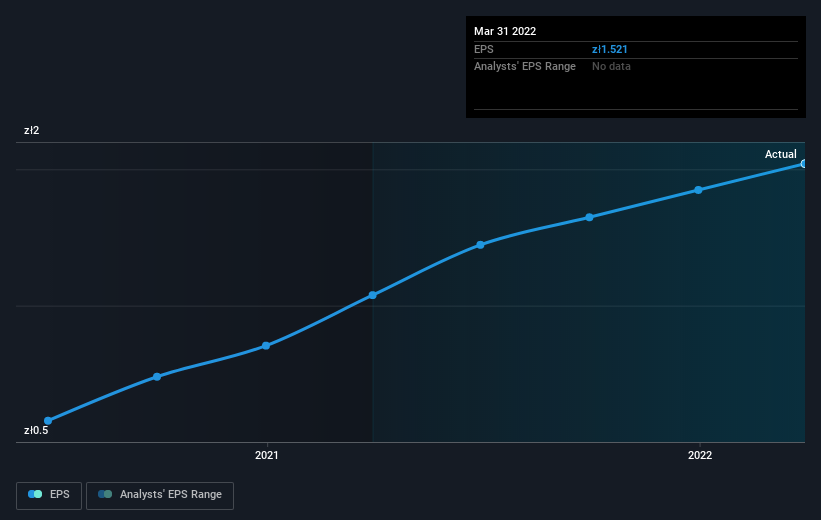Click the Mar 31 2022 tooltip date
821x520 pixels.
click(x=505, y=31)
